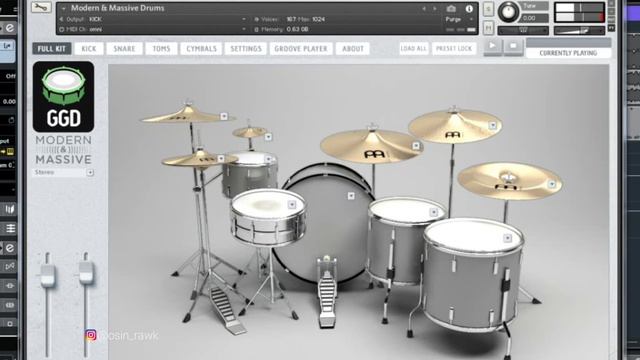Open the rightmost floor tom dropdown

[x=507, y=238]
